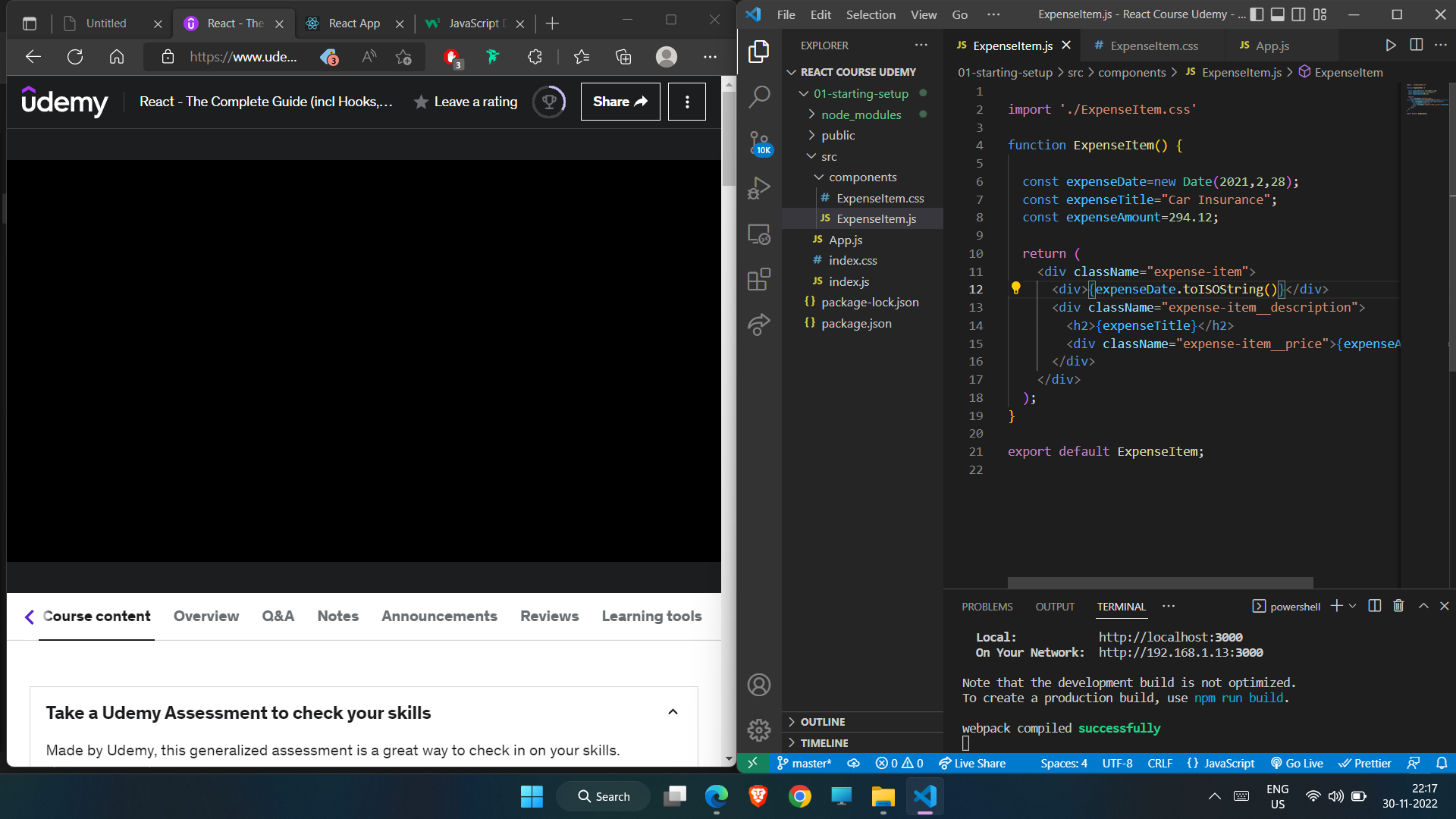The width and height of the screenshot is (1456, 819).
Task: Open App.js in the explorer tree
Action: point(846,240)
